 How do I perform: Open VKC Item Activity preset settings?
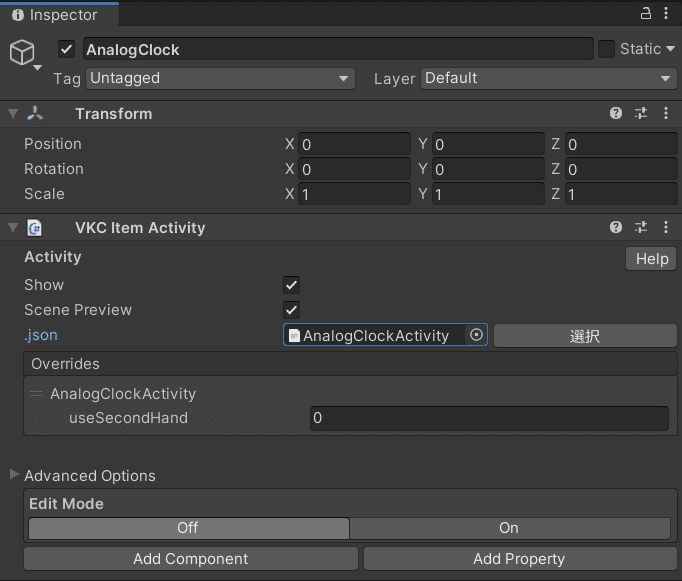(x=641, y=228)
